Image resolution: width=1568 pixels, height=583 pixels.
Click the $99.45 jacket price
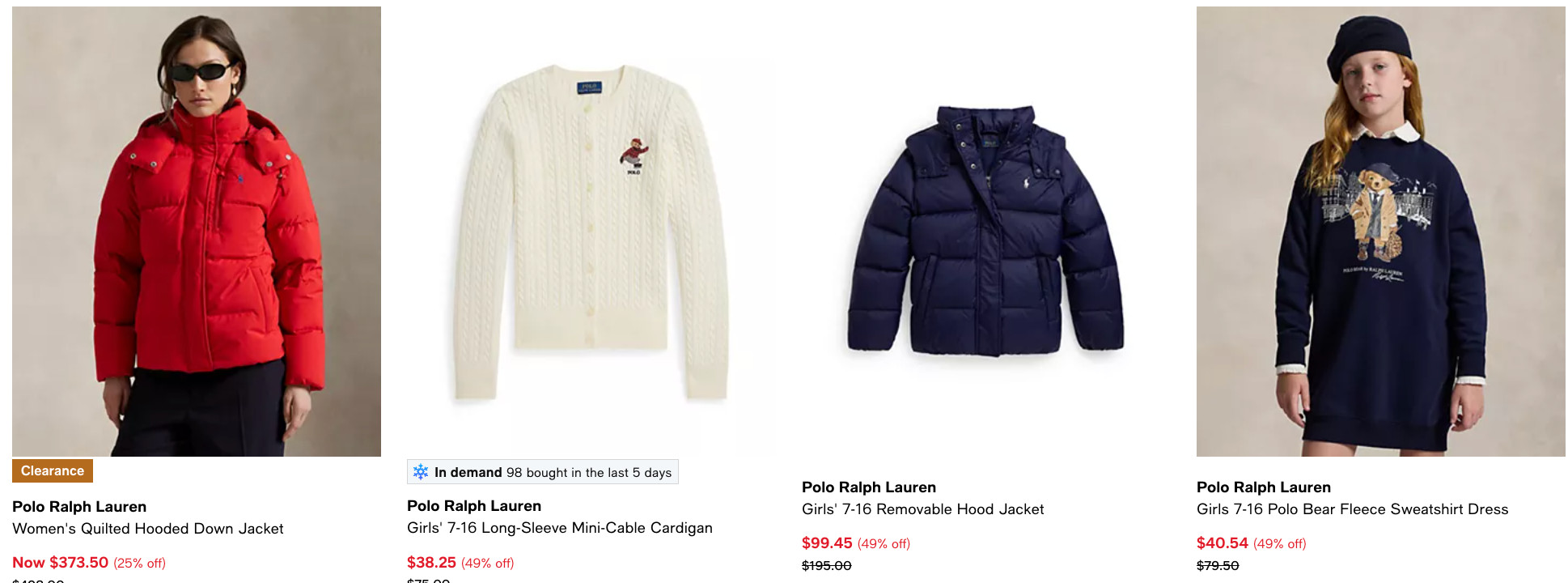click(x=827, y=543)
